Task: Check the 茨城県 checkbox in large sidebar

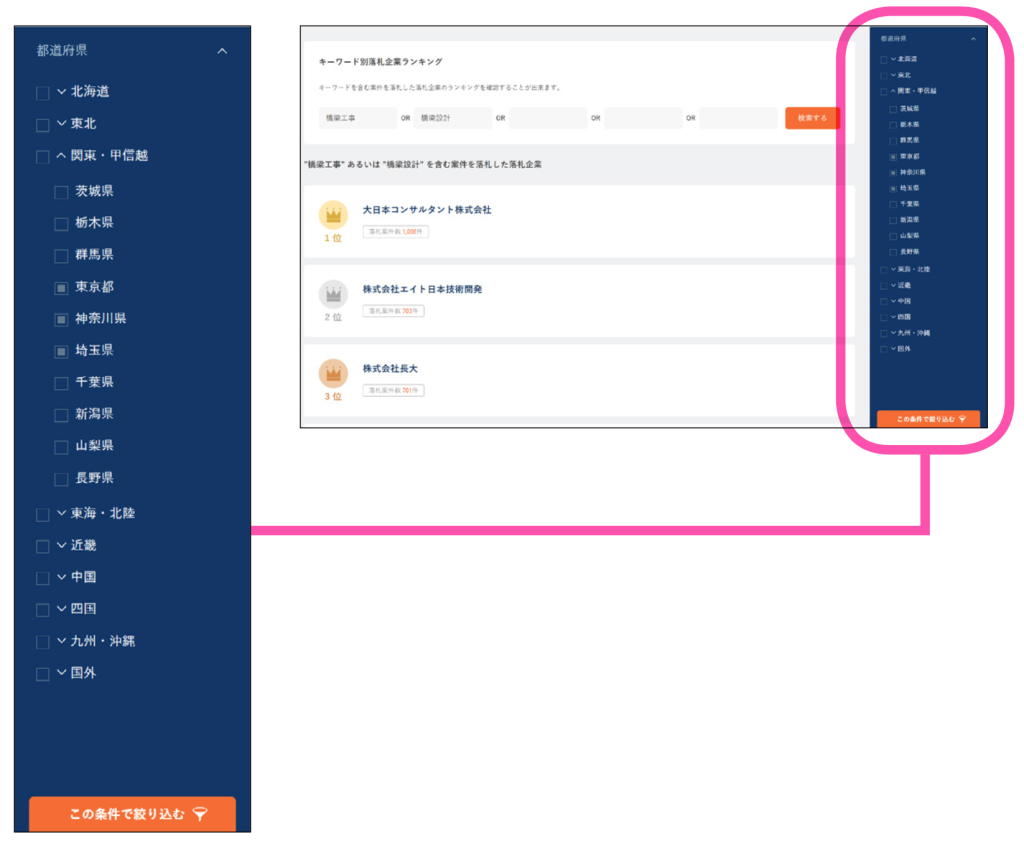Action: point(61,192)
